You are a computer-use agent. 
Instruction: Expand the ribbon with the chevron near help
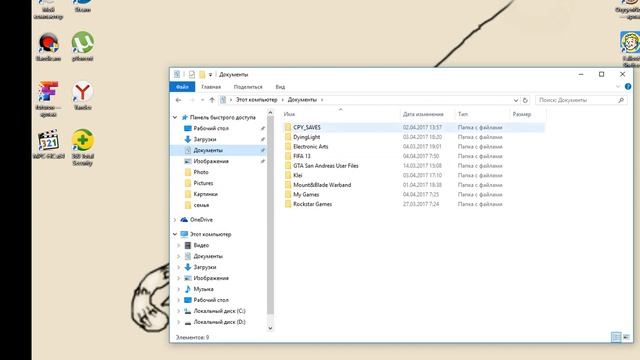pyautogui.click(x=618, y=87)
